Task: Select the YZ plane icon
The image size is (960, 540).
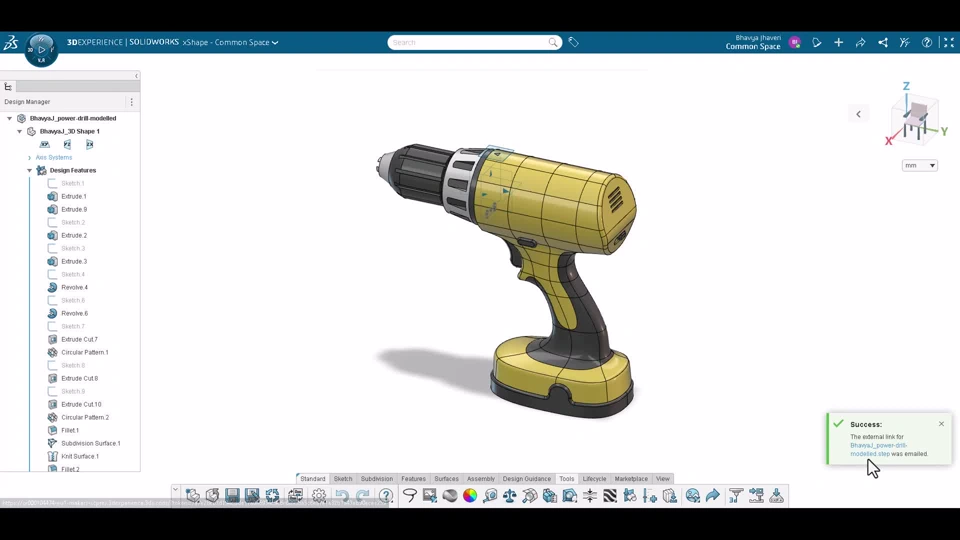Action: (x=67, y=144)
